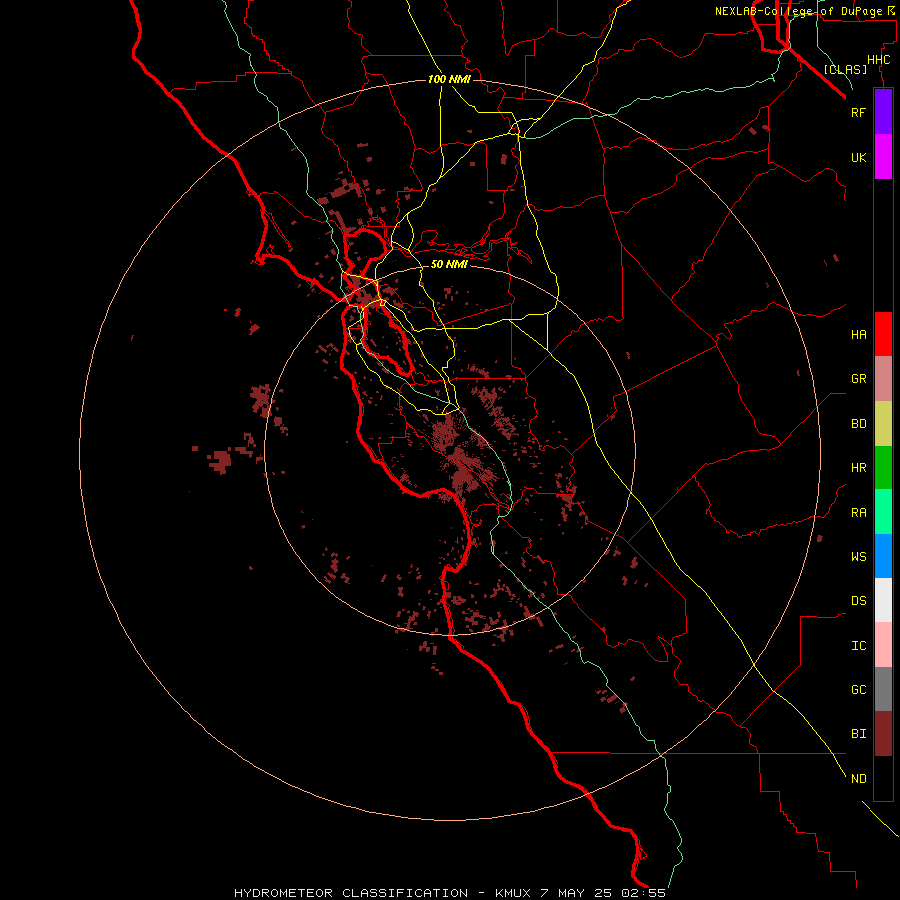Click the 100 NMI range ring label

449,79
